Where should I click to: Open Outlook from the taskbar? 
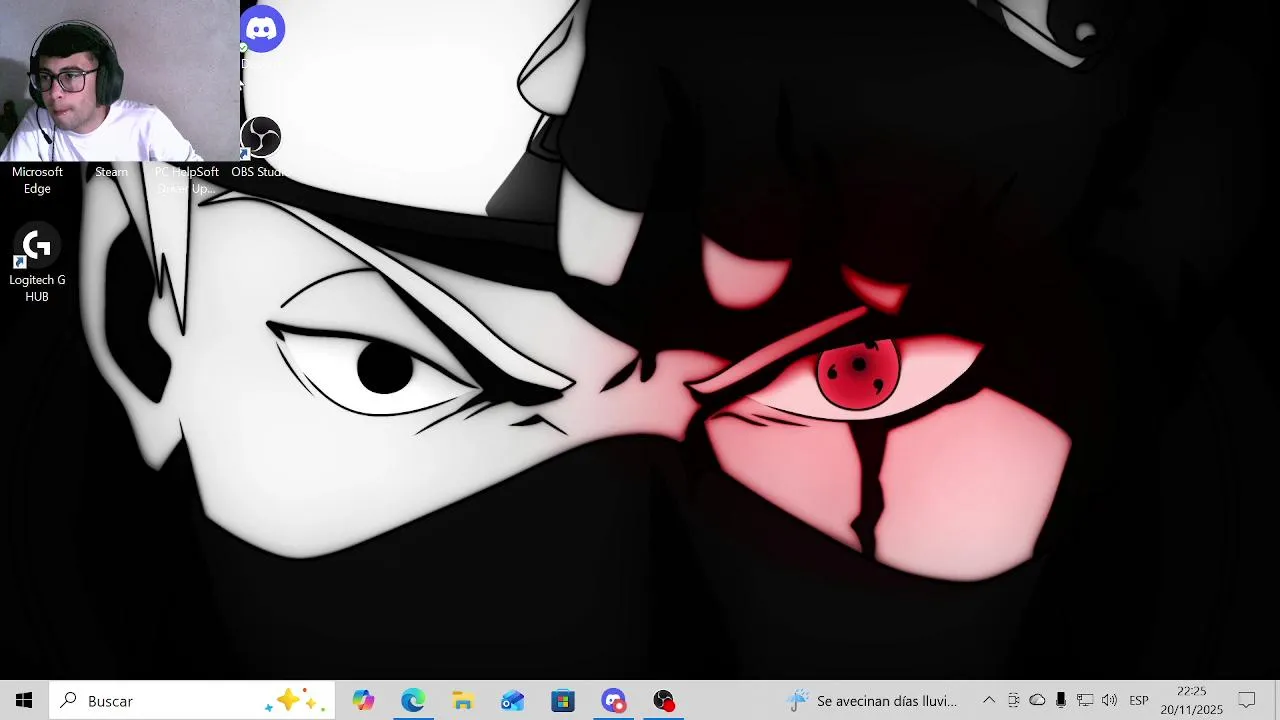tap(513, 701)
